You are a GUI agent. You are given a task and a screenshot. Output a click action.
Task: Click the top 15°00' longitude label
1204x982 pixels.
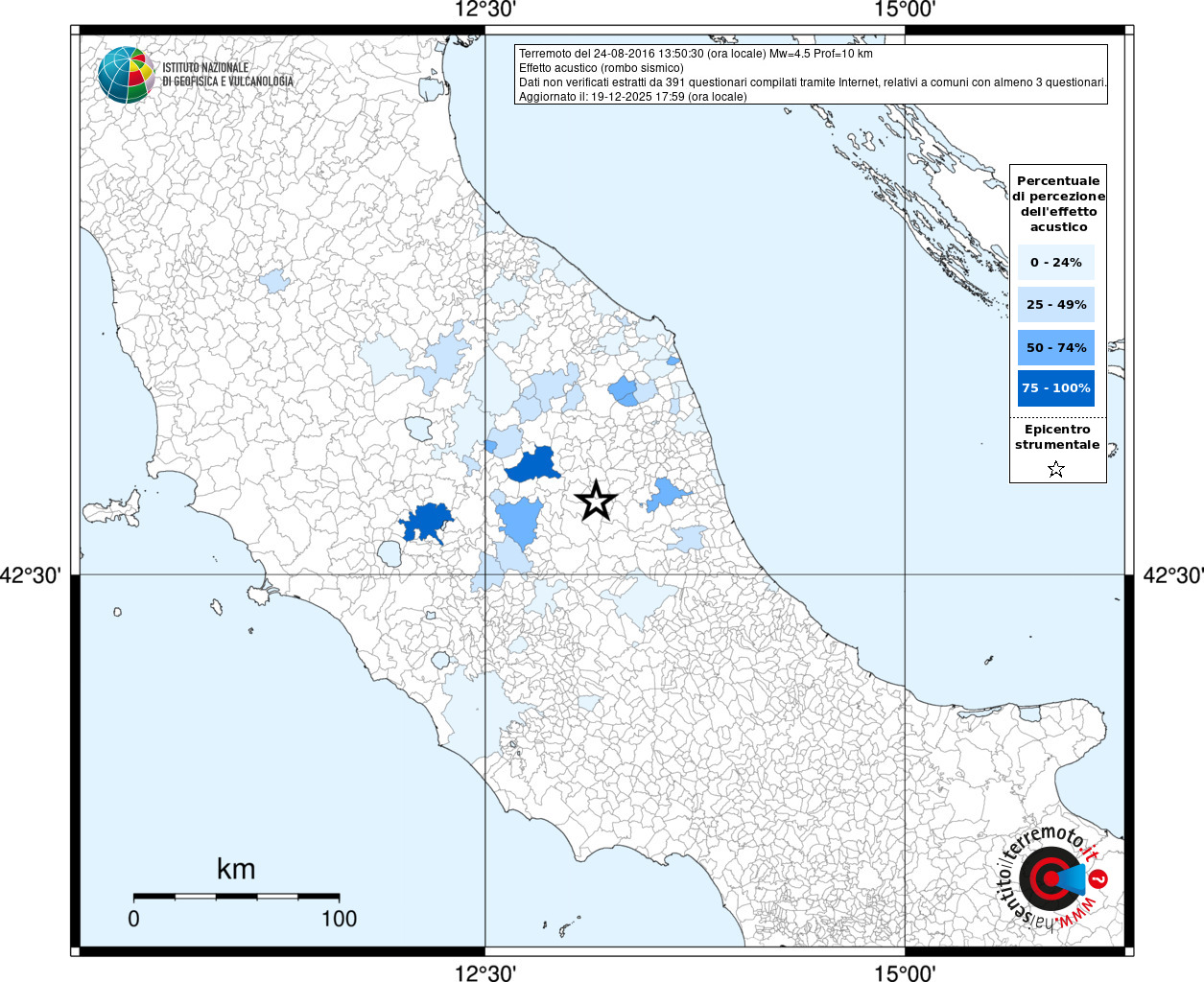[x=905, y=11]
